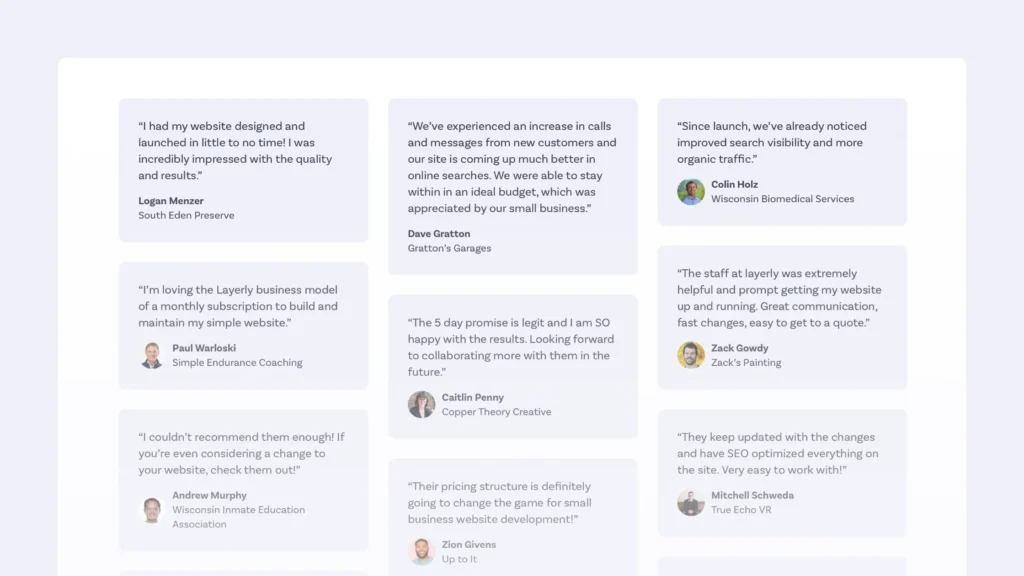The image size is (1024, 576).
Task: Click Colin Holz's avatar photo
Action: click(690, 192)
